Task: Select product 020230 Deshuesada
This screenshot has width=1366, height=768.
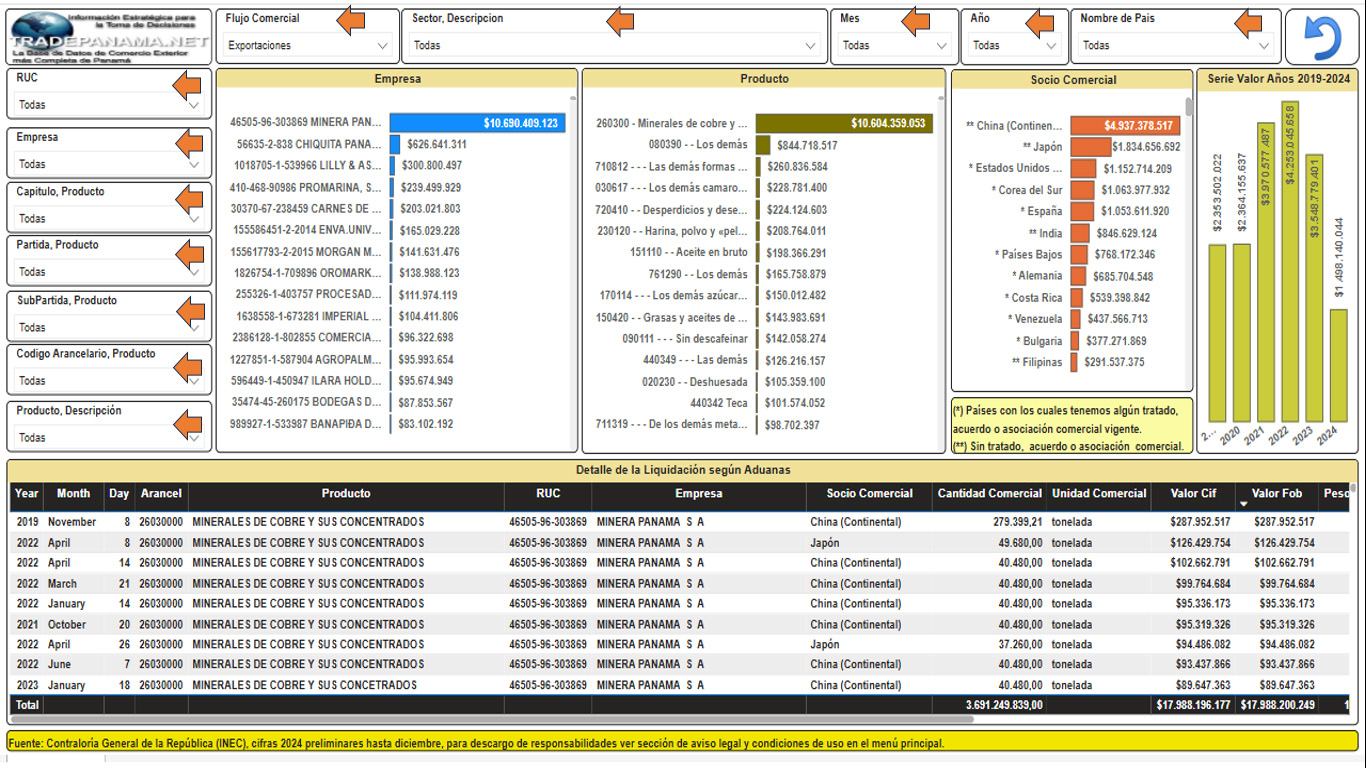Action: (x=694, y=382)
